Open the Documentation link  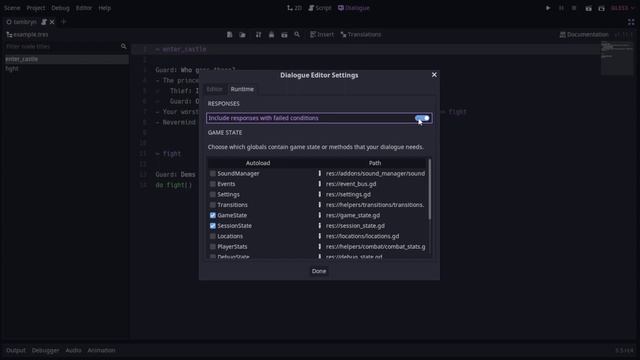pos(584,35)
